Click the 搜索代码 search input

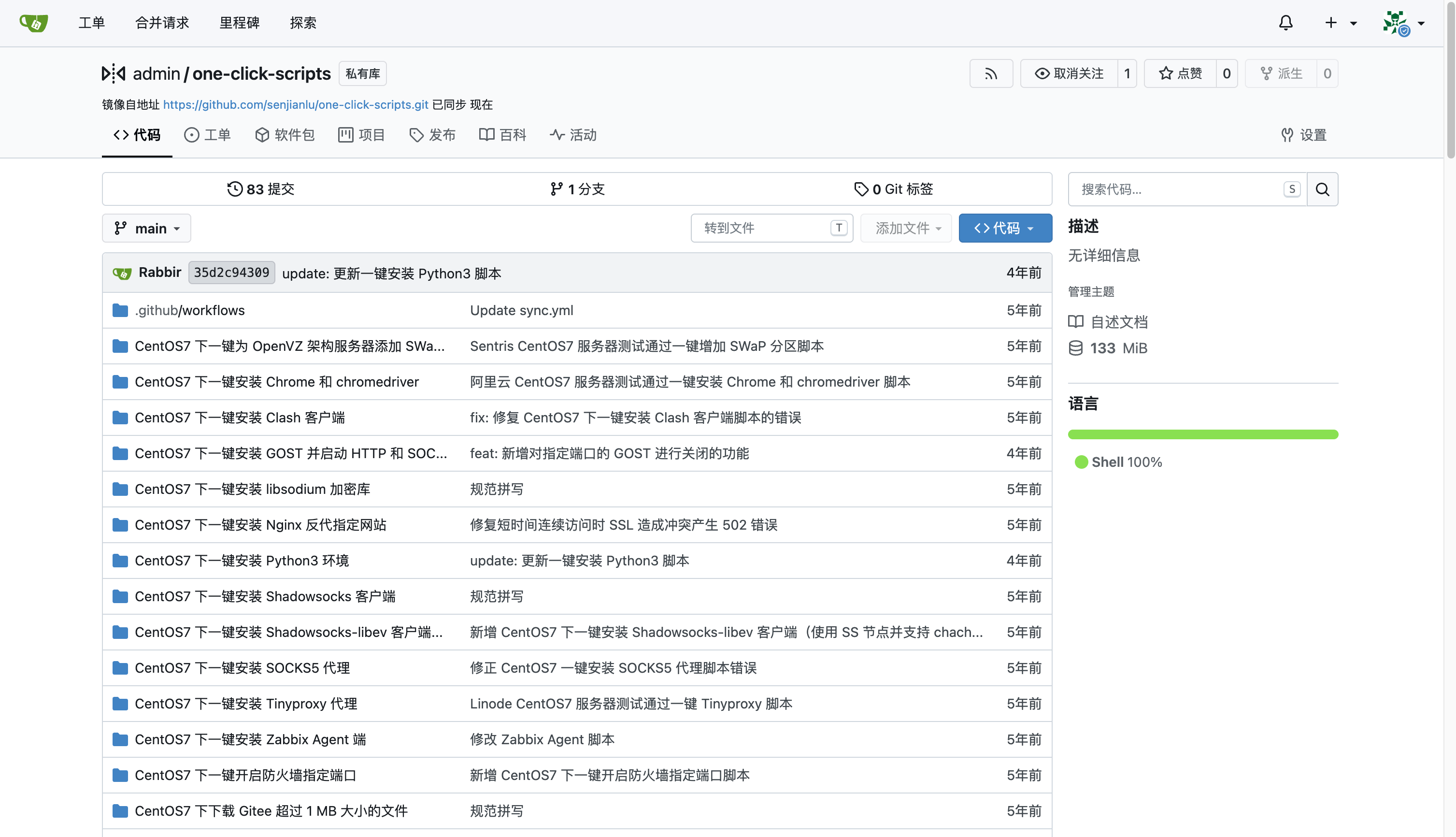(x=1186, y=189)
